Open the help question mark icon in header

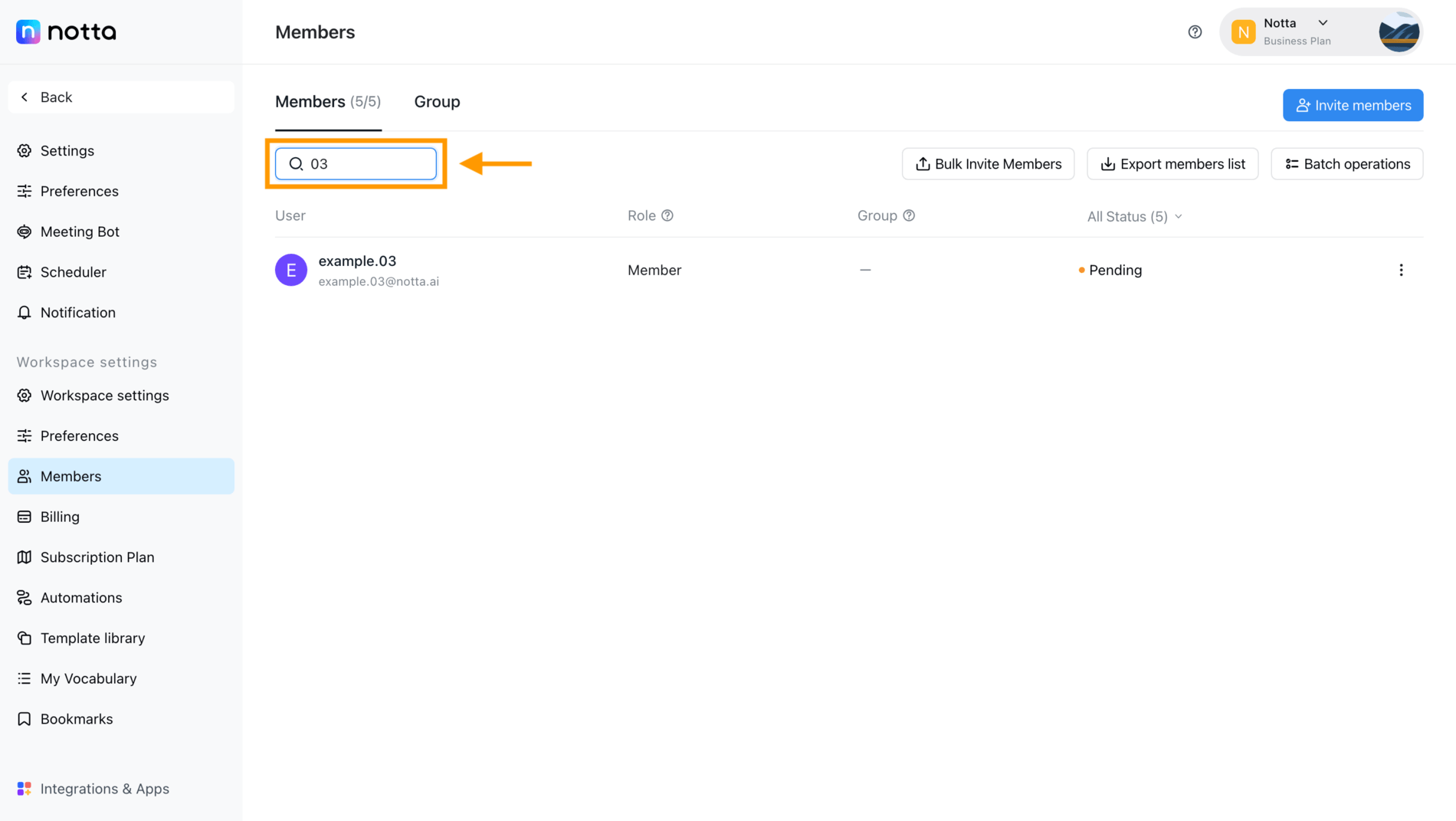pos(1195,32)
